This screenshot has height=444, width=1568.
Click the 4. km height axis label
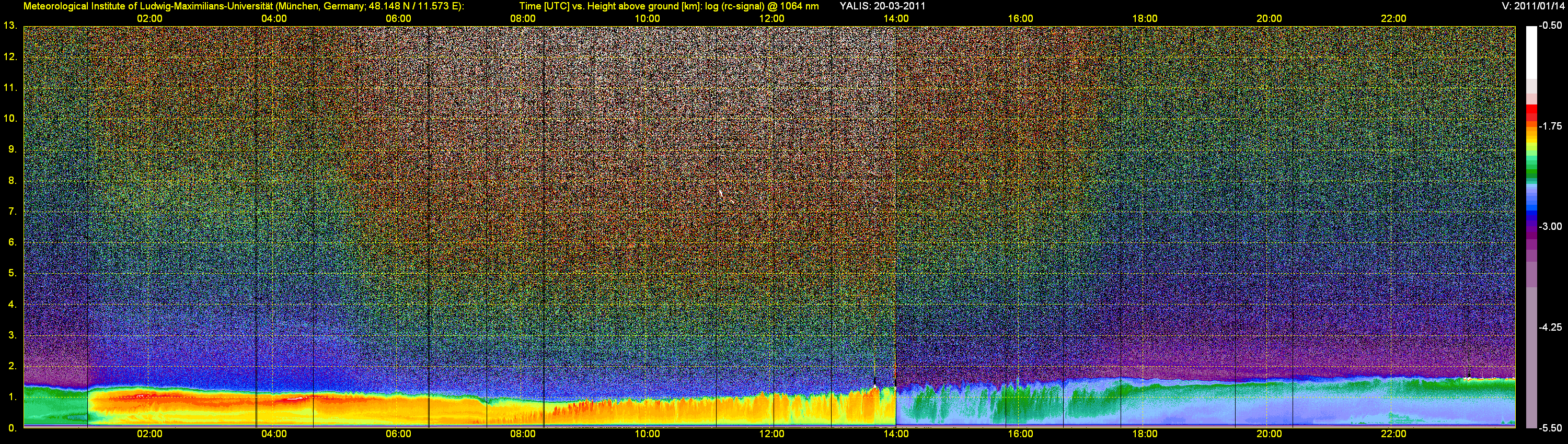tap(13, 304)
